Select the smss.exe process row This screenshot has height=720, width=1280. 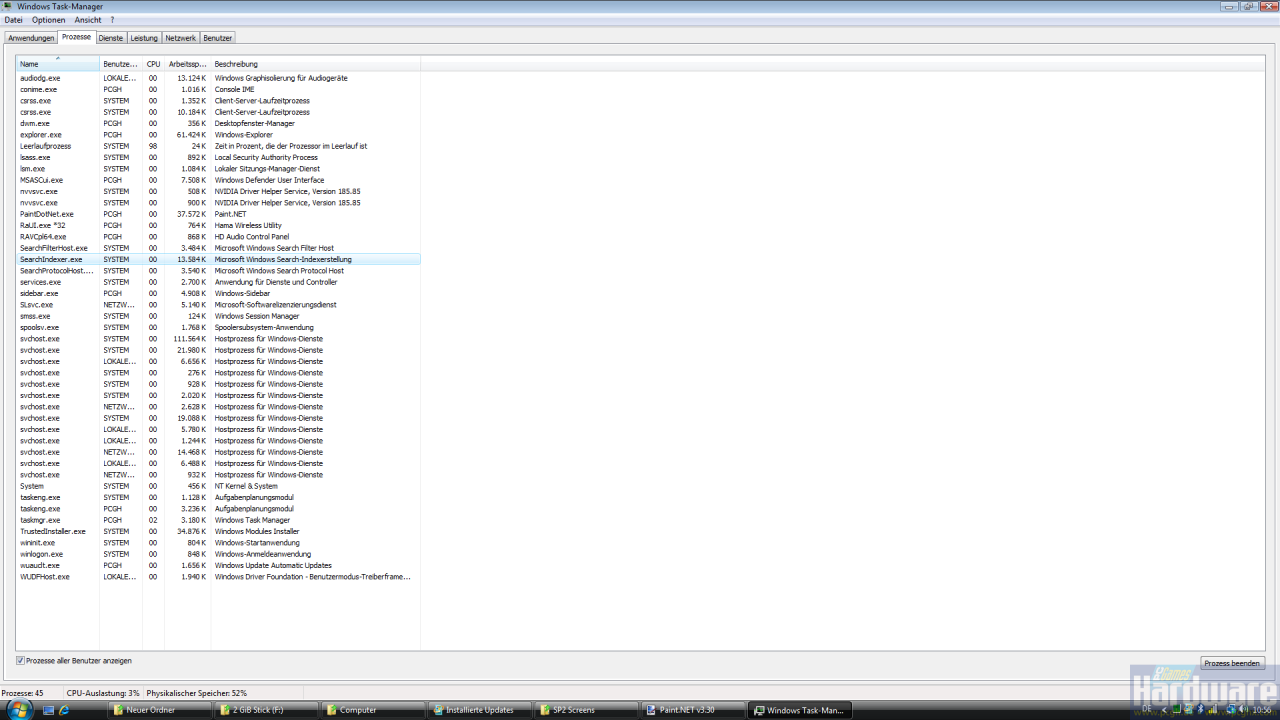click(218, 316)
